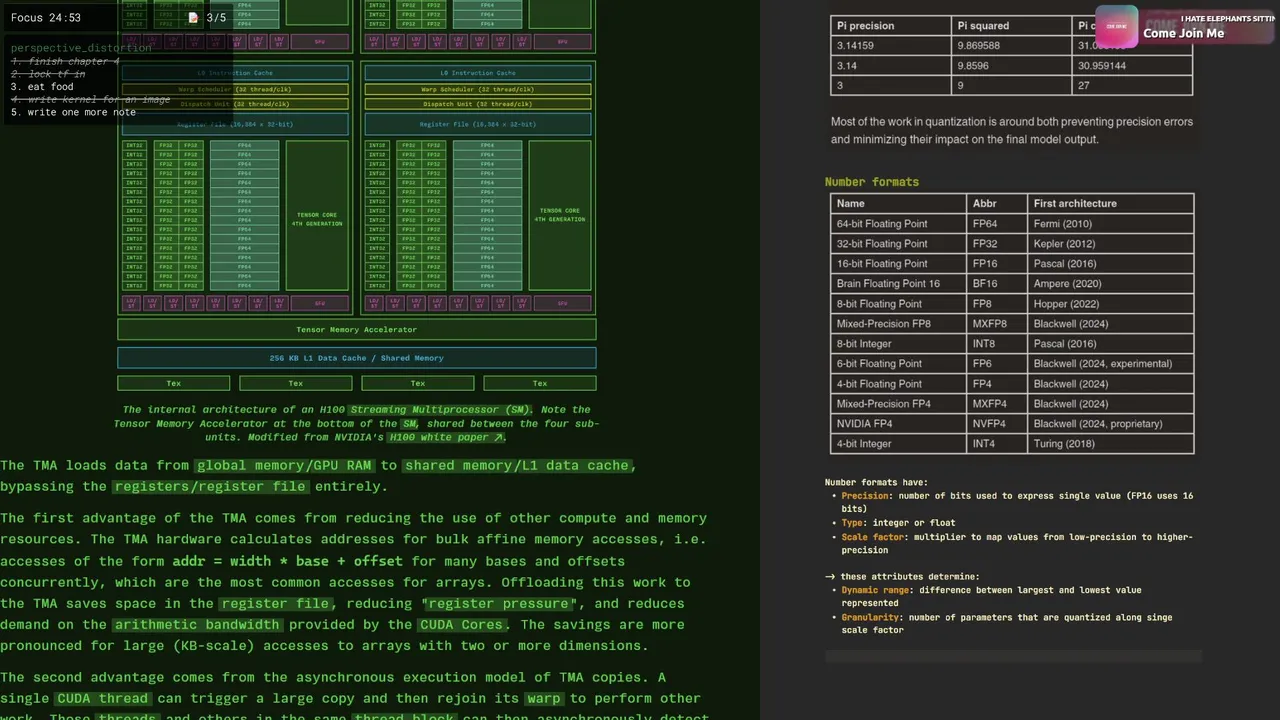1280x720 pixels.
Task: Click the '9.8596' table cell
Action: (1011, 65)
